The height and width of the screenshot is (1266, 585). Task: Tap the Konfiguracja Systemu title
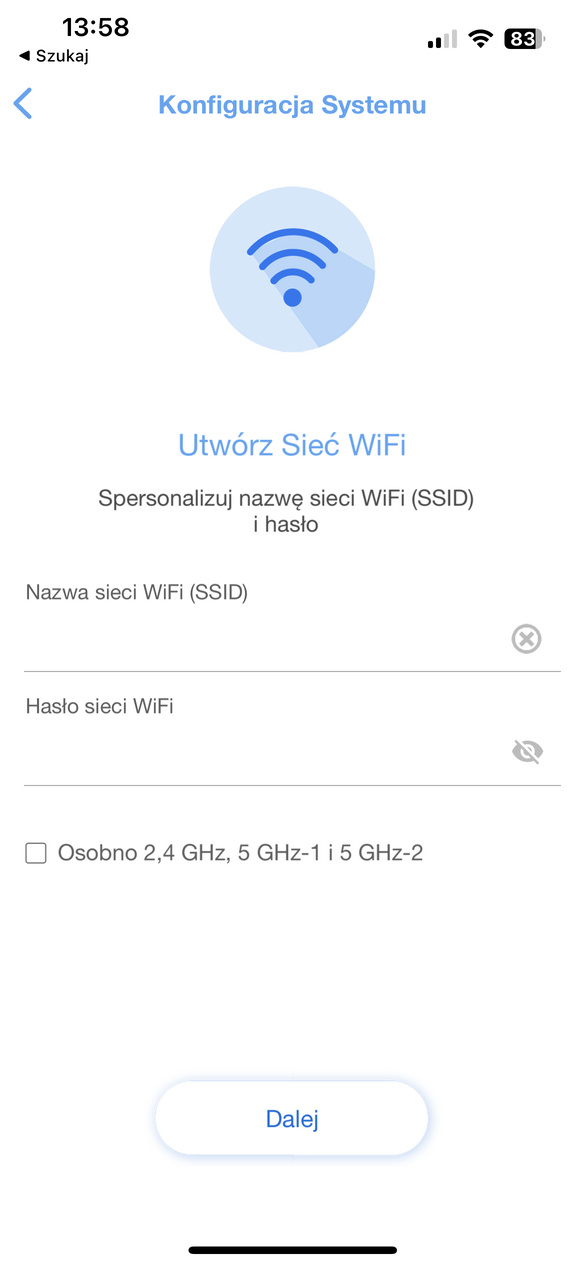pyautogui.click(x=292, y=104)
